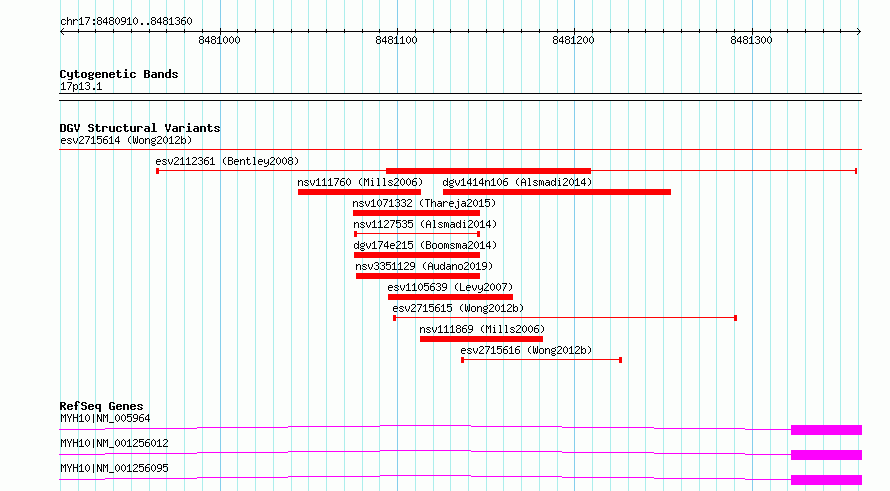This screenshot has width=890, height=491.
Task: Click the thick red bar of esv2112361
Action: pos(488,171)
